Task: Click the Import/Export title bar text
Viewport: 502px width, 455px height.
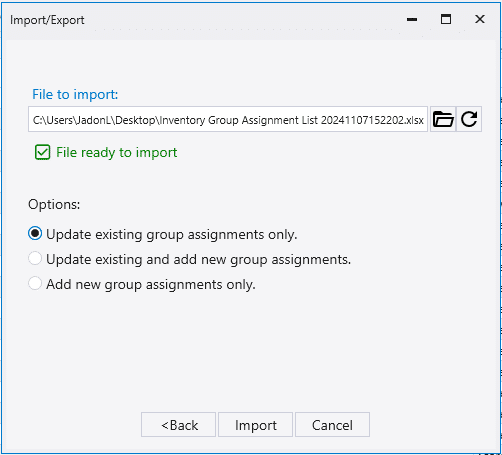Action: point(47,20)
